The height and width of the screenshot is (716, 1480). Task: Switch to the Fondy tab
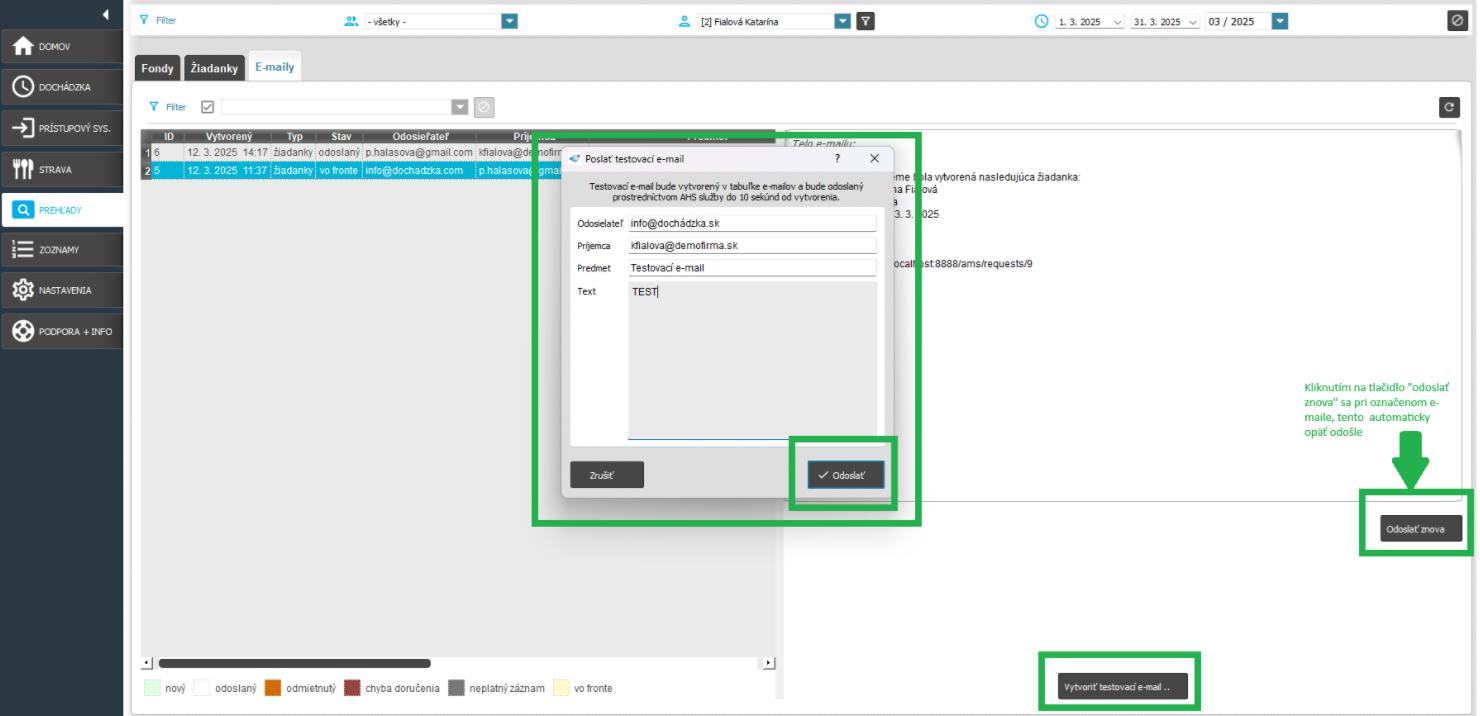pyautogui.click(x=157, y=68)
